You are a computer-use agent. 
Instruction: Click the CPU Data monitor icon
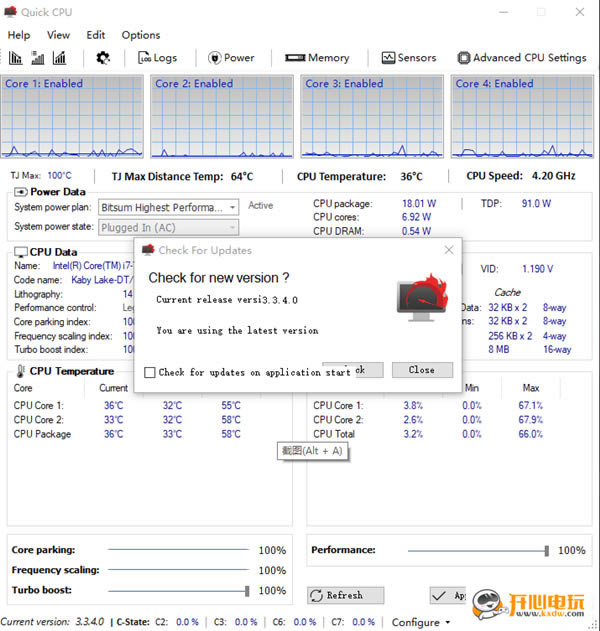[x=21, y=252]
